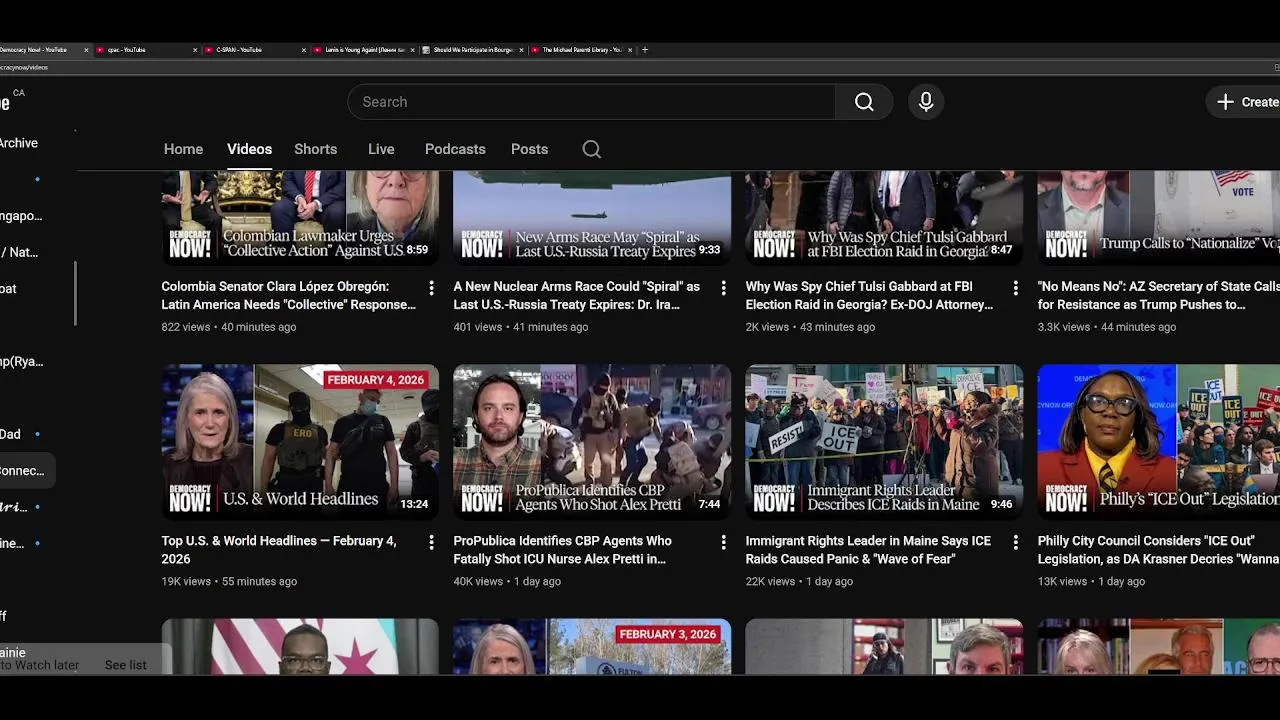1280x720 pixels.
Task: Open Archive item in sidebar
Action: 19,143
